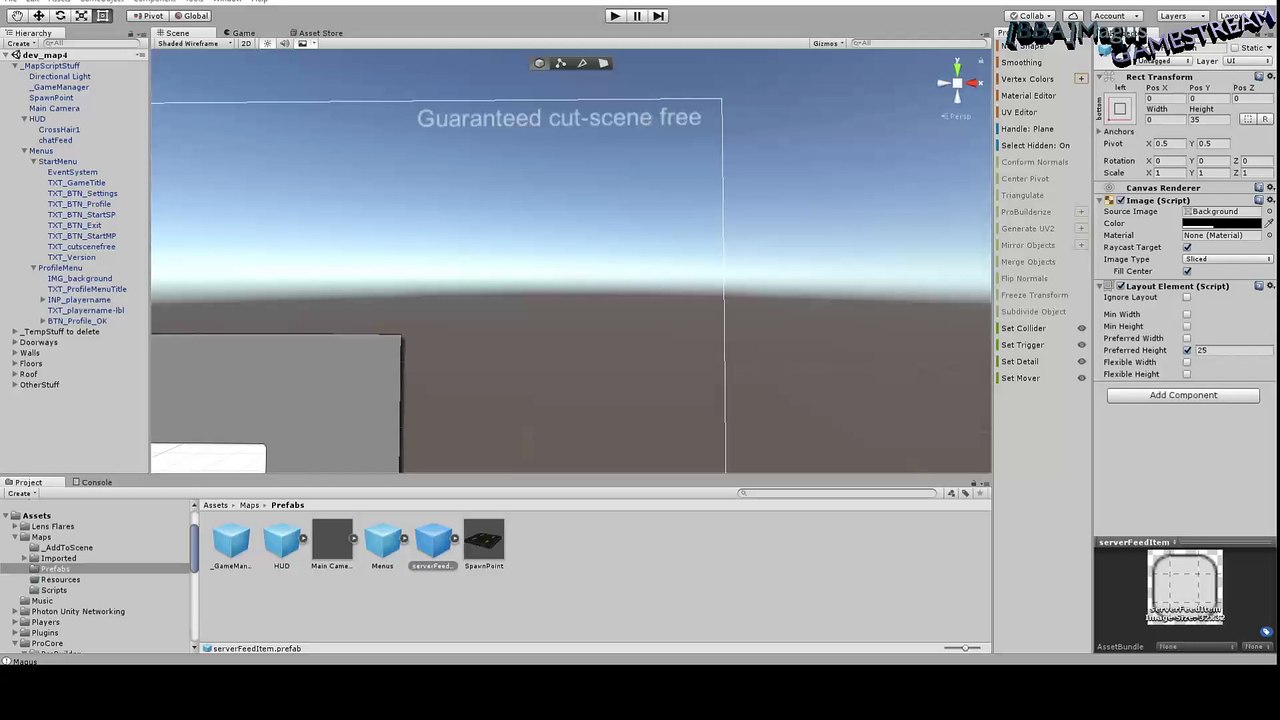Click ProBuilder Smoothing button
1280x720 pixels.
click(x=1021, y=63)
